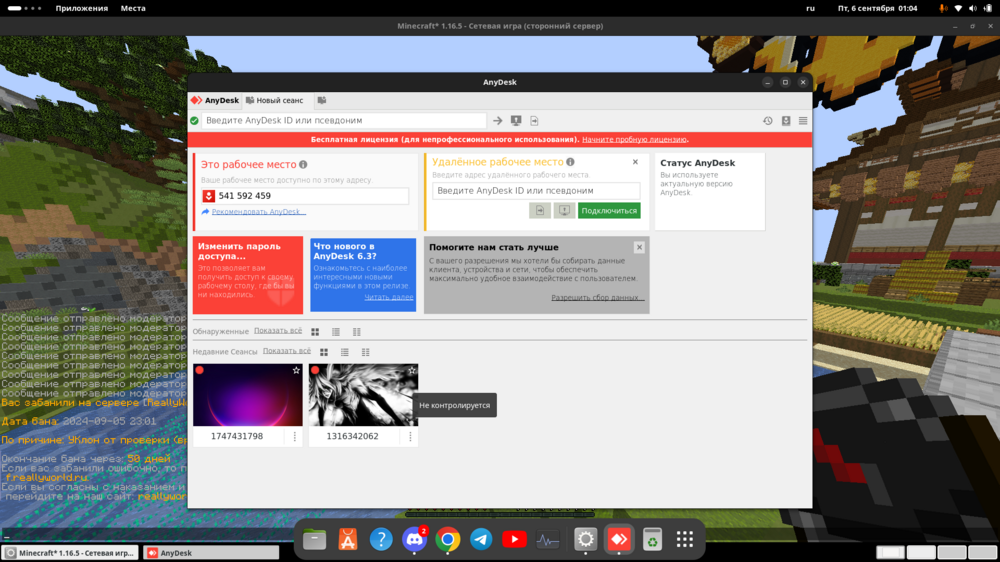
Task: Open Google Chrome from the dock
Action: coord(448,540)
